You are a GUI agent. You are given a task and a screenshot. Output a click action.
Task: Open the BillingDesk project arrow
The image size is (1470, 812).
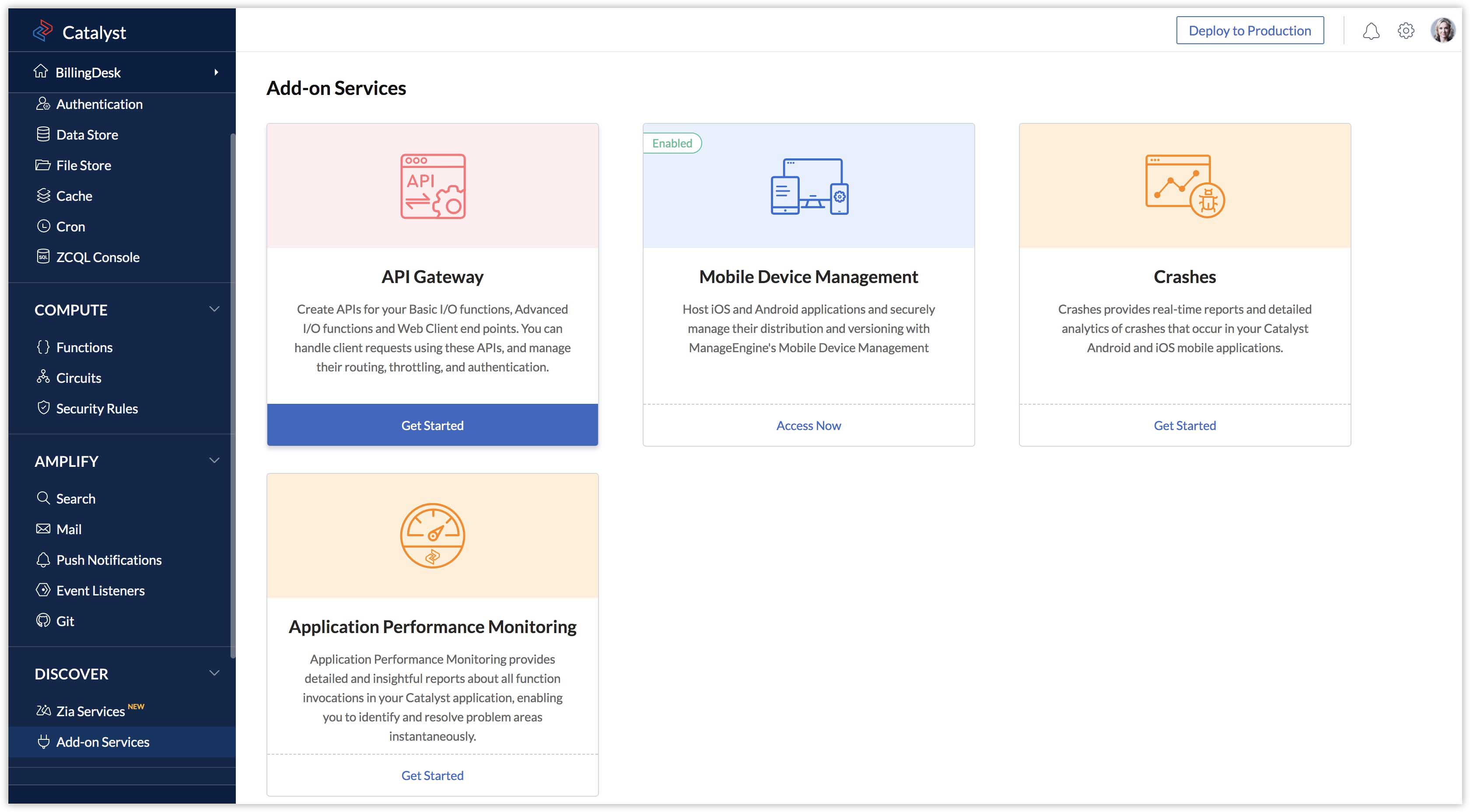(216, 73)
